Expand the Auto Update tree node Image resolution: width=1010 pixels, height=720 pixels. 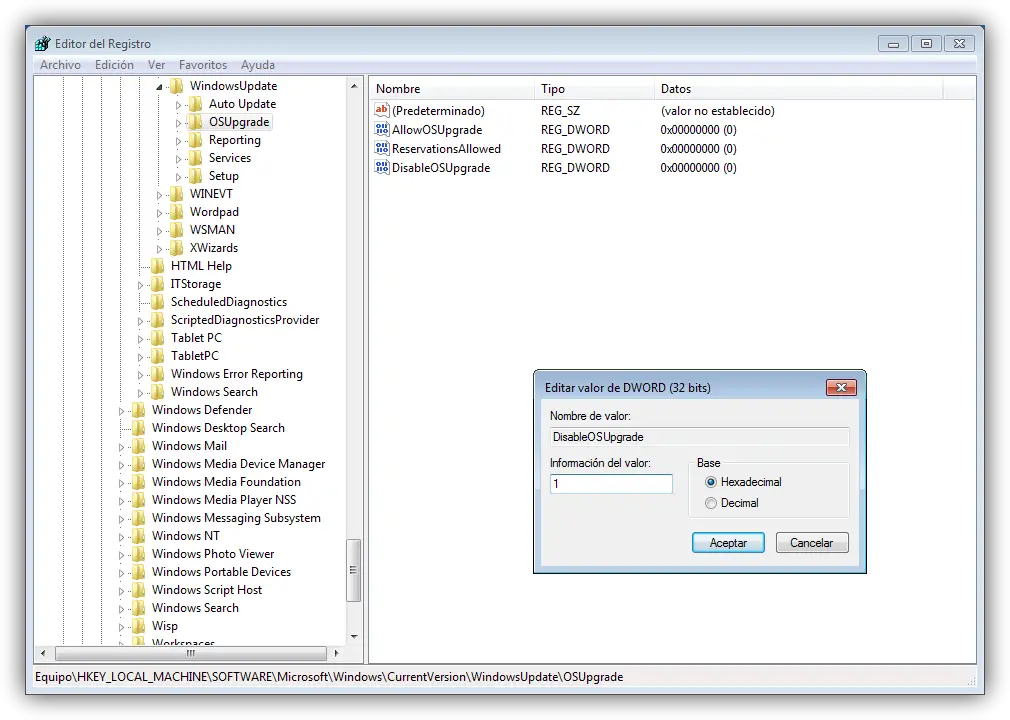click(178, 104)
